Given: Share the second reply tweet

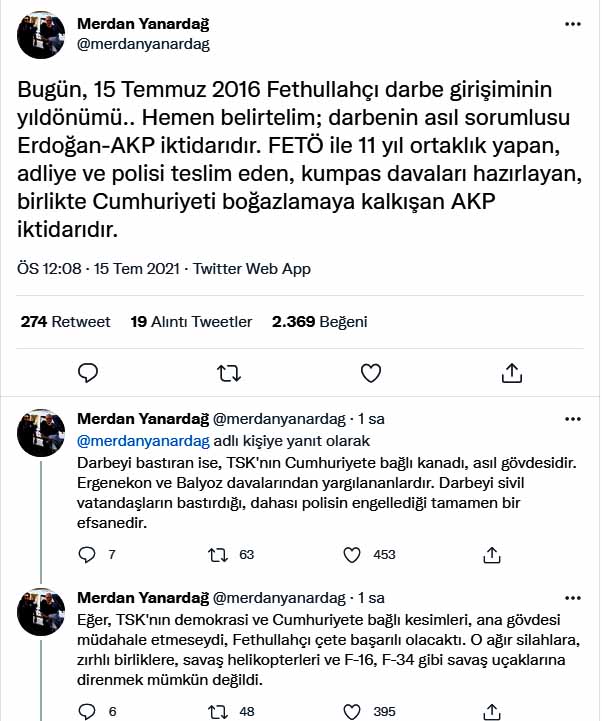Looking at the screenshot, I should pyautogui.click(x=491, y=711).
